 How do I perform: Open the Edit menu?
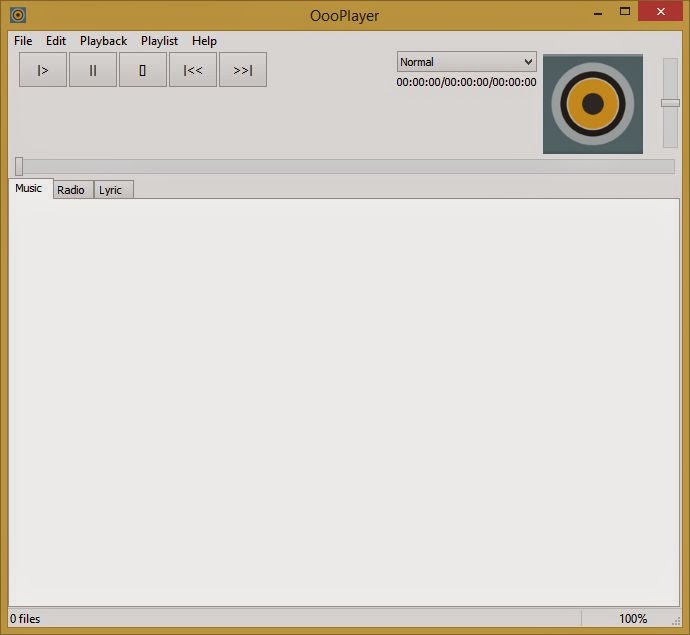pos(56,41)
